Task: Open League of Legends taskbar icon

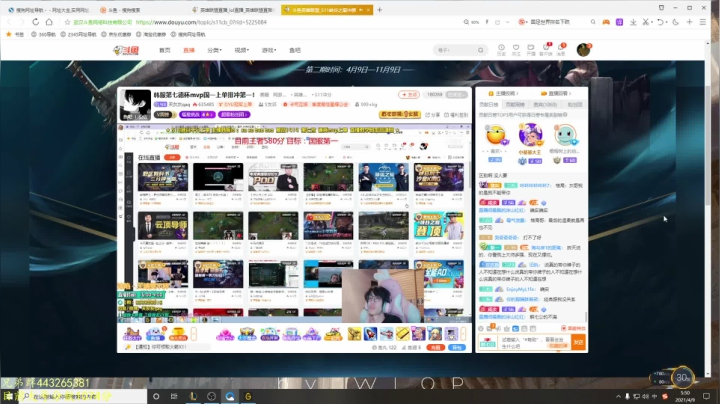Action: (x=193, y=396)
